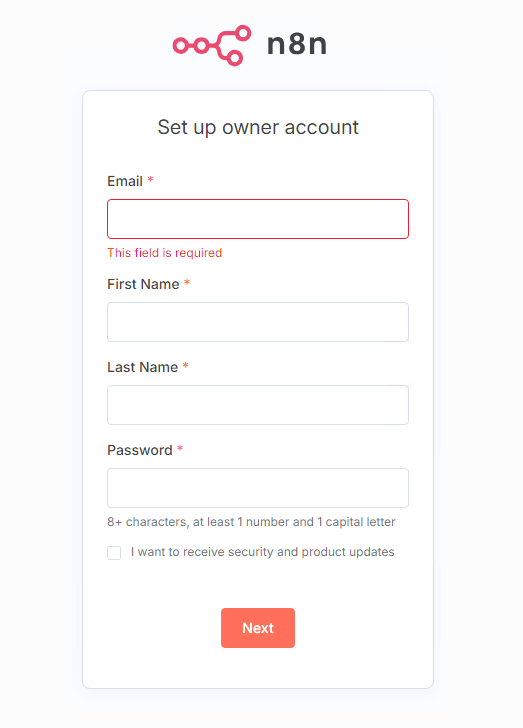Click the red asterisk beside Password

click(x=180, y=448)
